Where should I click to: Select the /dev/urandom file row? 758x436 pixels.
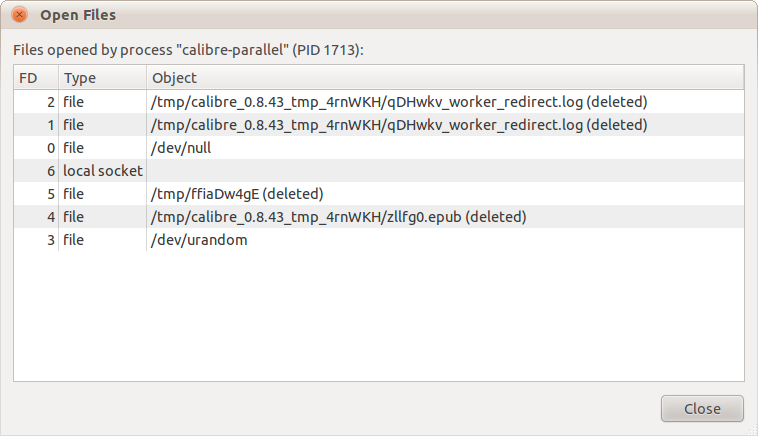click(x=199, y=240)
